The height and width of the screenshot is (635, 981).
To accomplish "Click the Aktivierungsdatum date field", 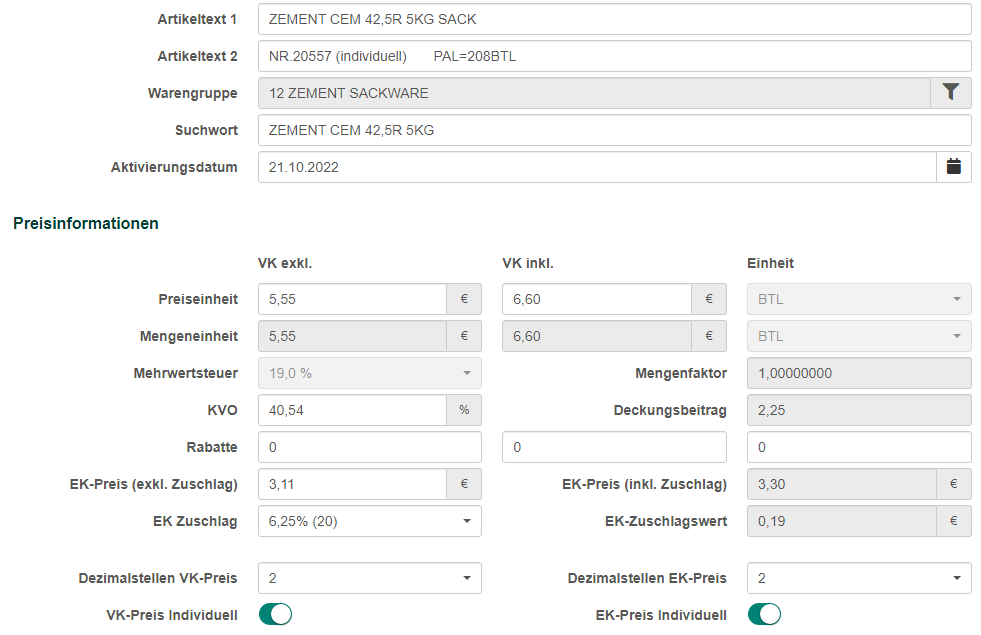I will pyautogui.click(x=597, y=167).
